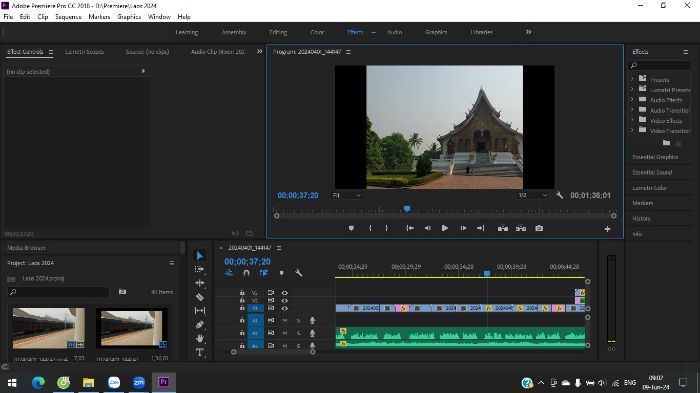This screenshot has height=393, width=700.
Task: Toggle lock on V3 track
Action: [x=242, y=293]
